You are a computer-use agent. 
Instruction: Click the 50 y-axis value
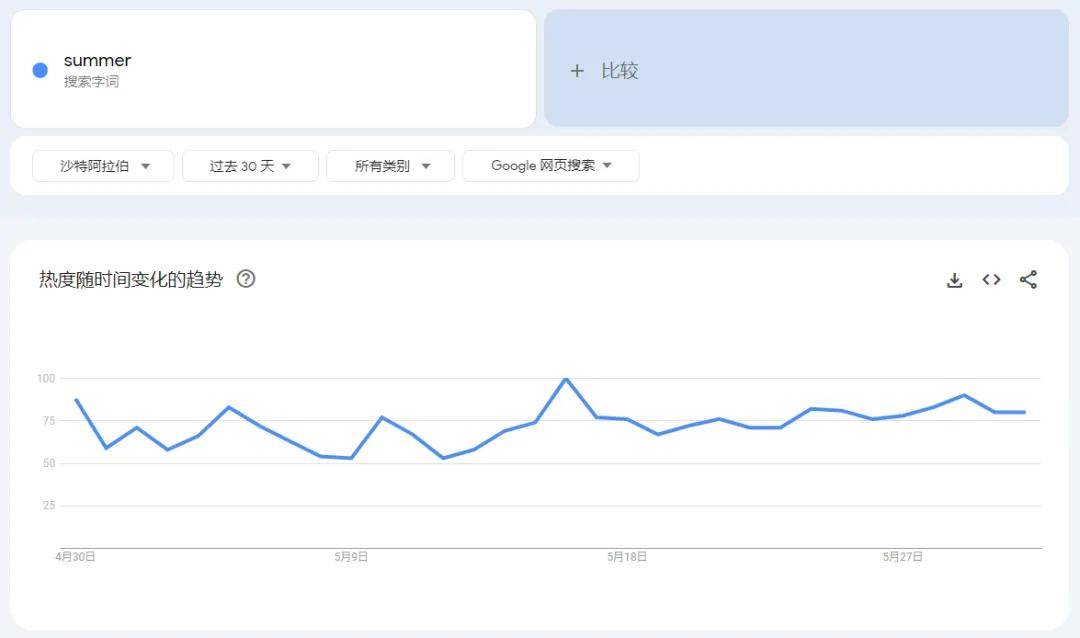pos(48,463)
